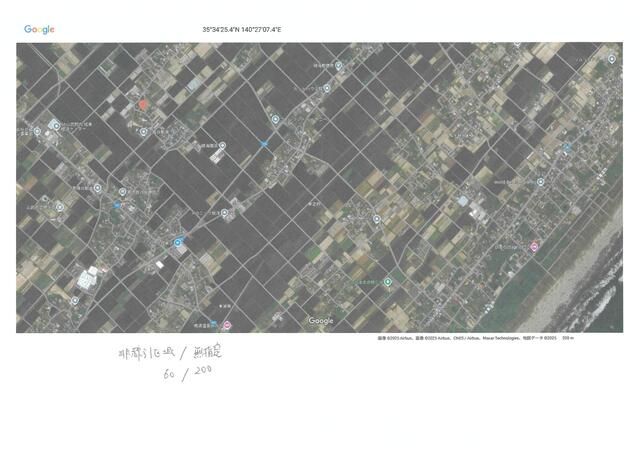The image size is (640, 452).
Task: Click the Google logo above the map
Action: point(39,29)
